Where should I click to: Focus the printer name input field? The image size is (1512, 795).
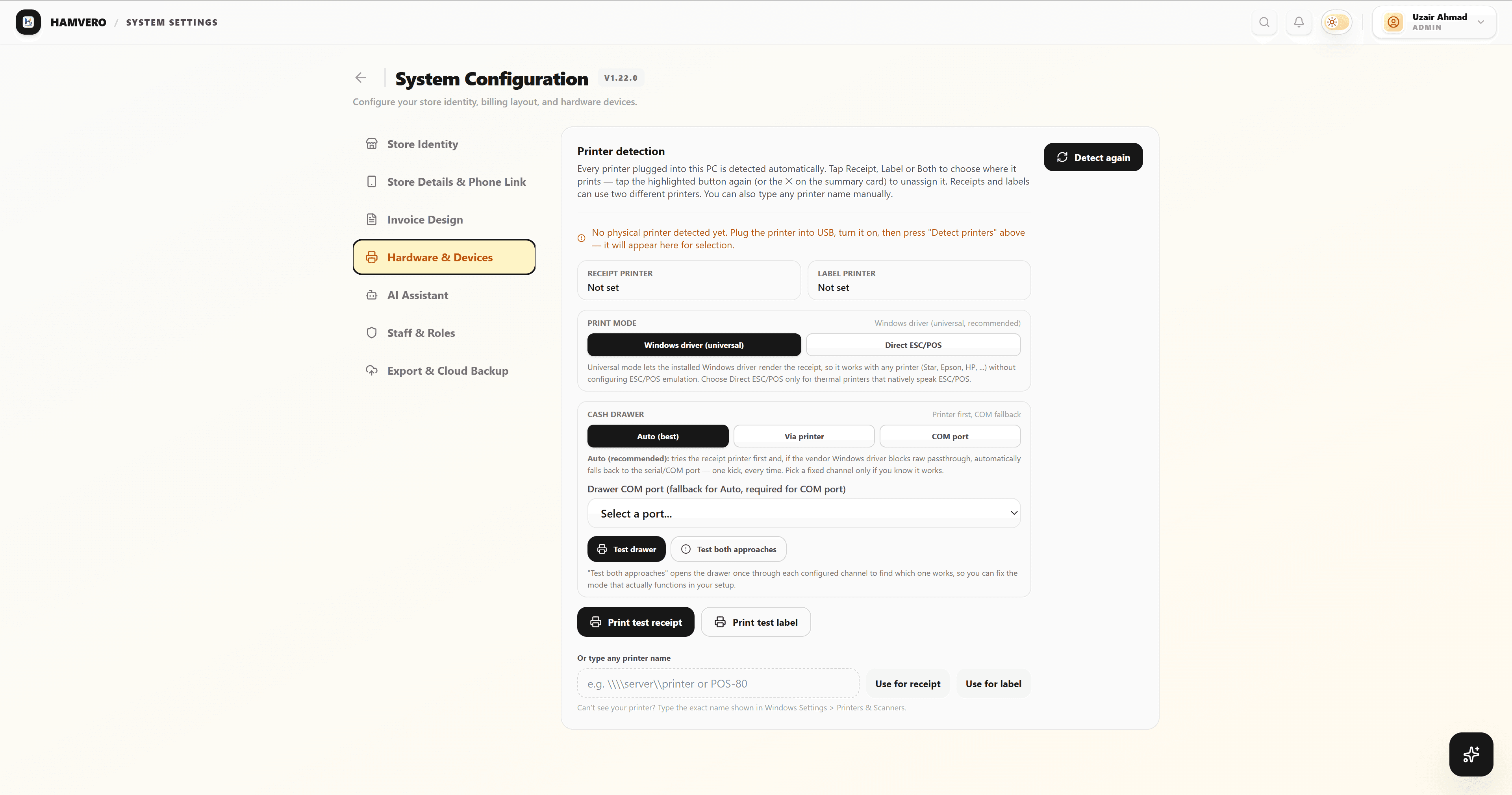(x=718, y=684)
